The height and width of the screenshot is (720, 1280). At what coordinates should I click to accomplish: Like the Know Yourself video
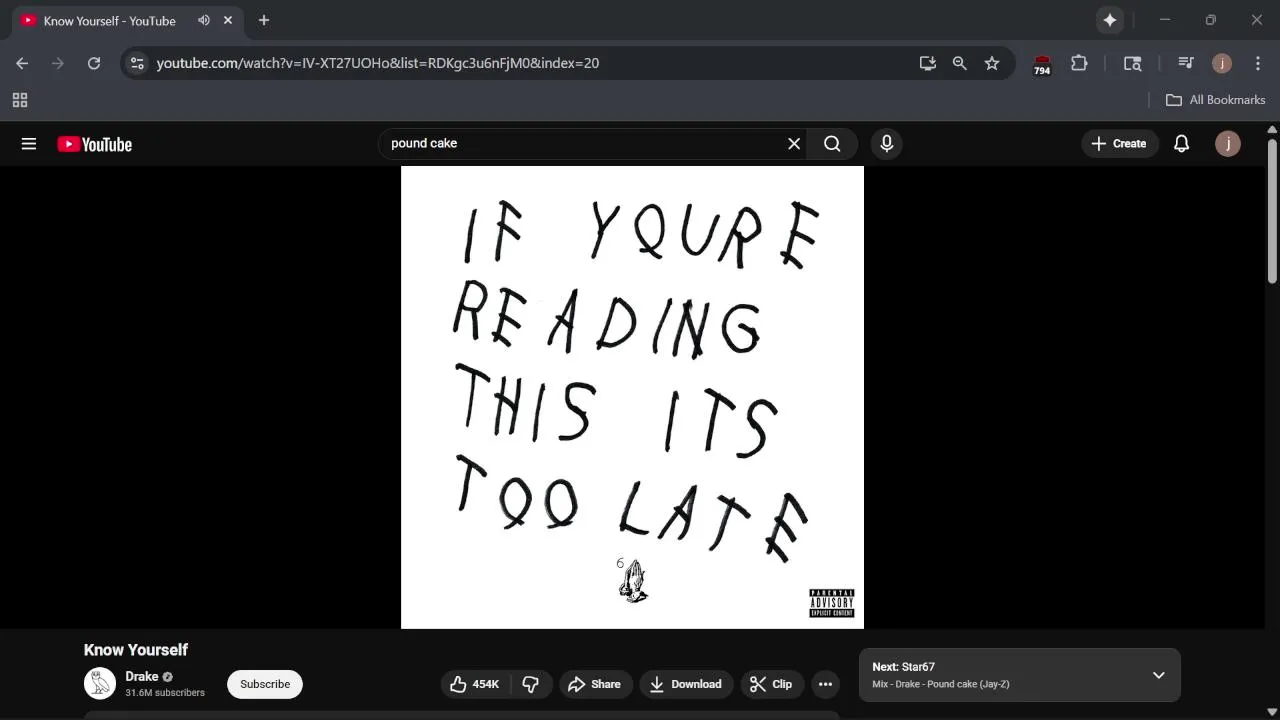click(x=476, y=684)
